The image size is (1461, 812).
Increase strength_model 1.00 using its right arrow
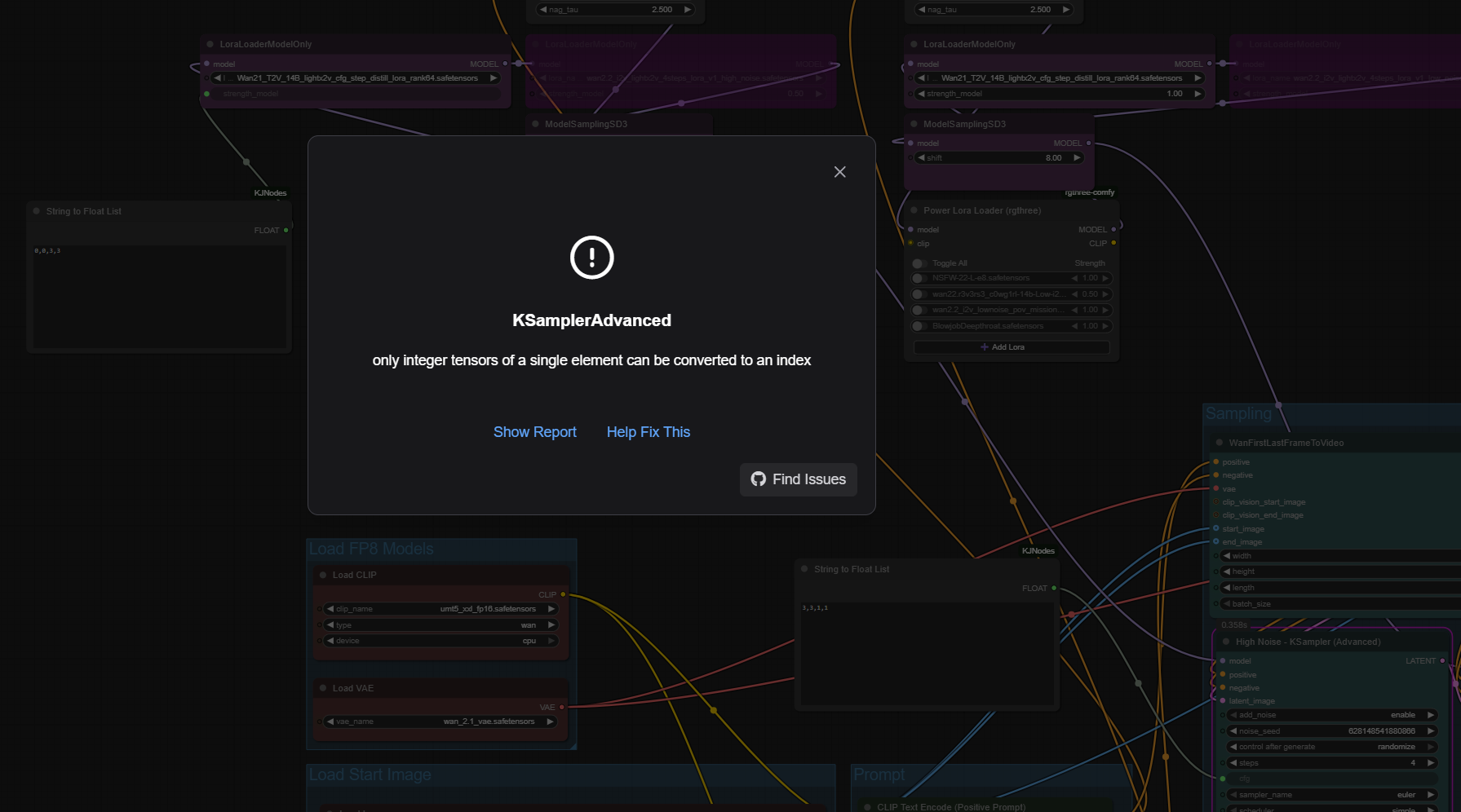coord(1198,94)
